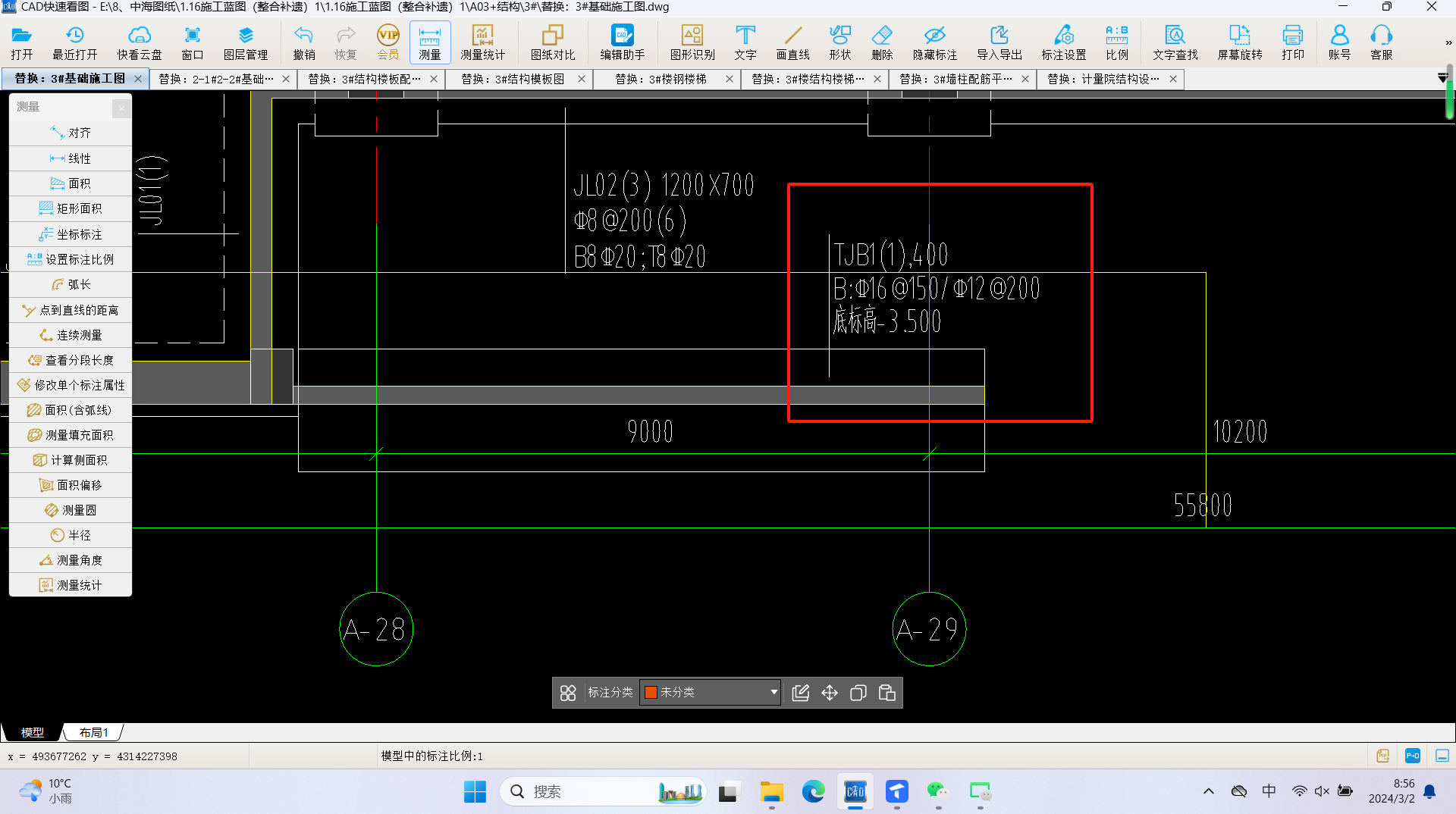Select the 画直线 draw line tool

(793, 42)
